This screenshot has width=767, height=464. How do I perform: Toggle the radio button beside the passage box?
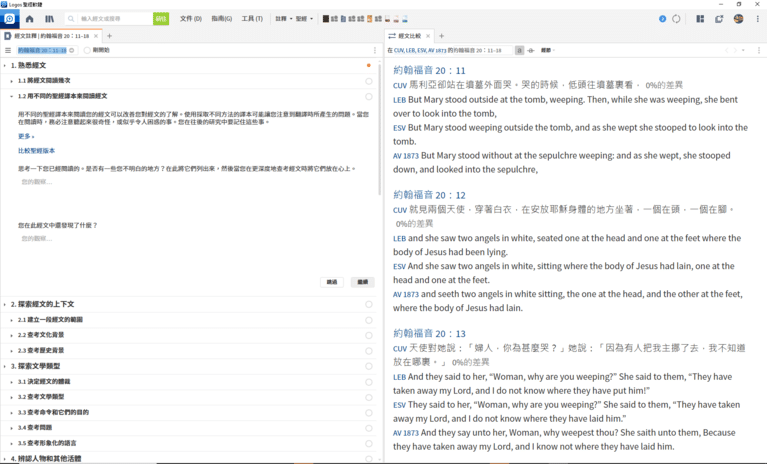click(x=87, y=50)
